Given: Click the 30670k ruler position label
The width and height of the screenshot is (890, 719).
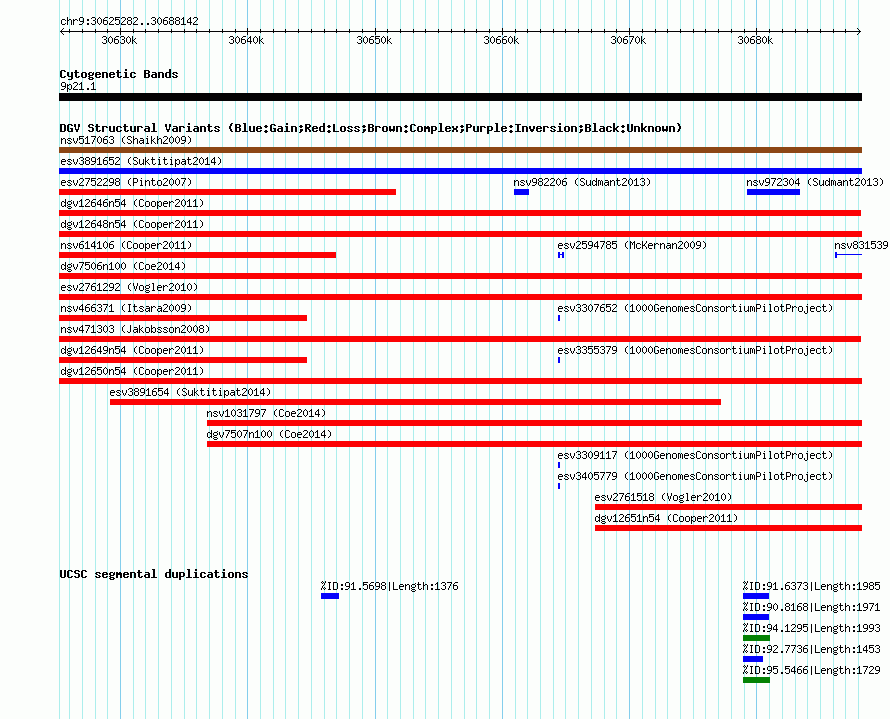Looking at the screenshot, I should point(628,40).
